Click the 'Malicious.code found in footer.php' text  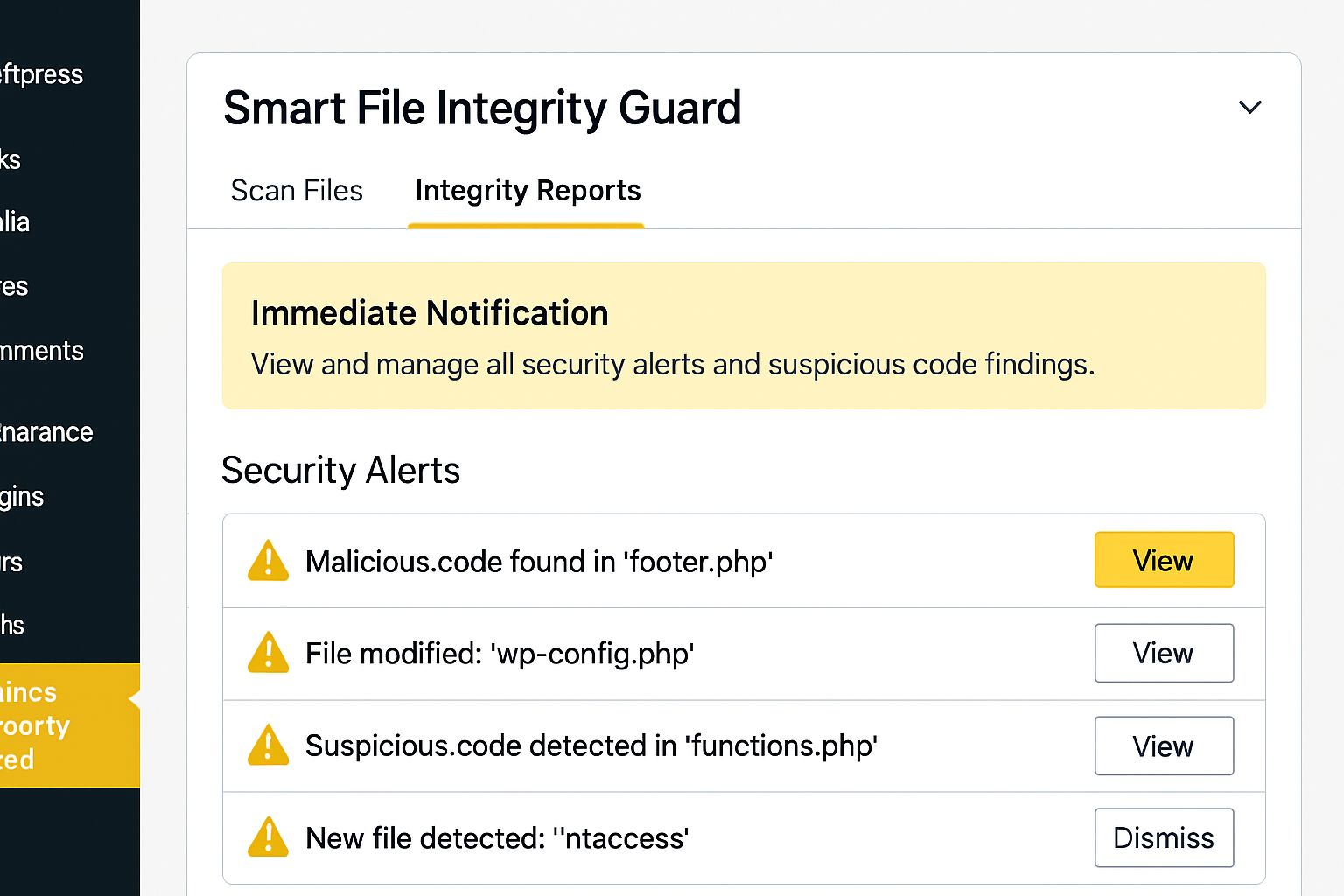539,561
